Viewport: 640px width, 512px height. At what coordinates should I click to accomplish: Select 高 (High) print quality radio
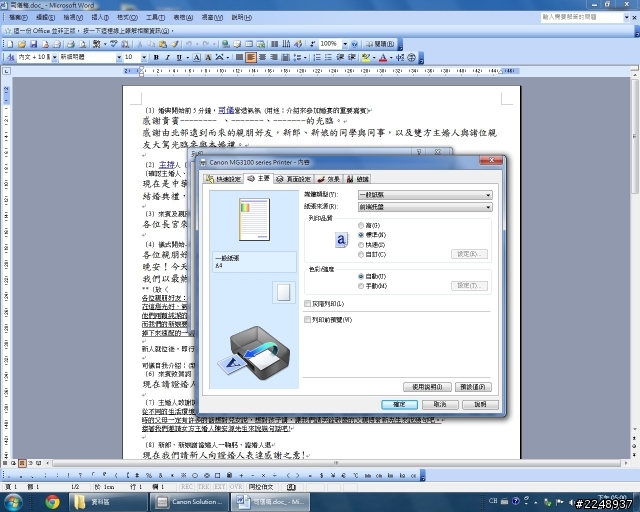[361, 225]
